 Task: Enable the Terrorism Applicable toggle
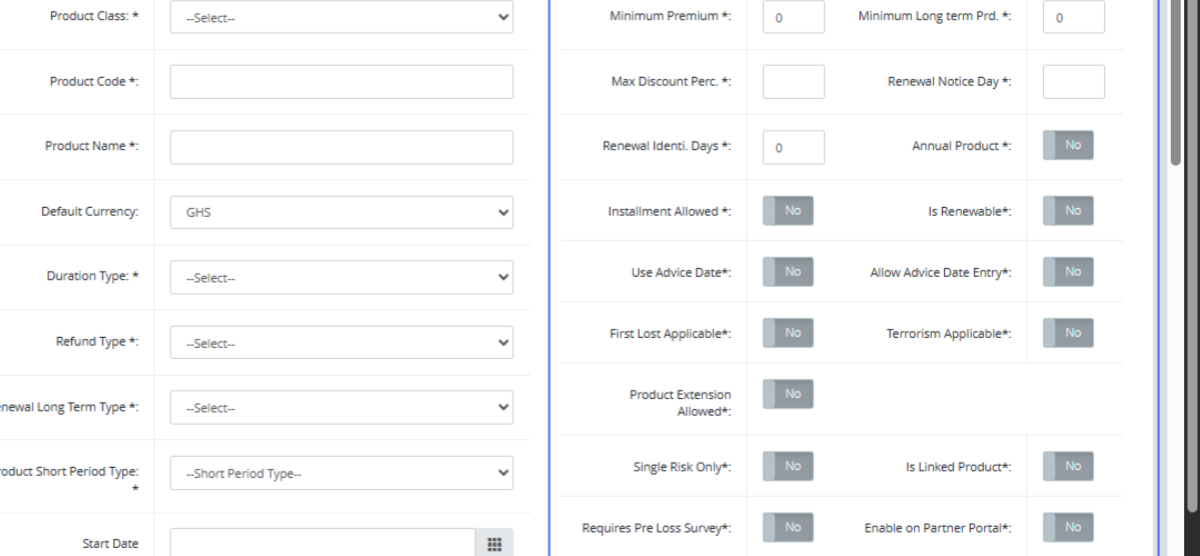point(1068,333)
